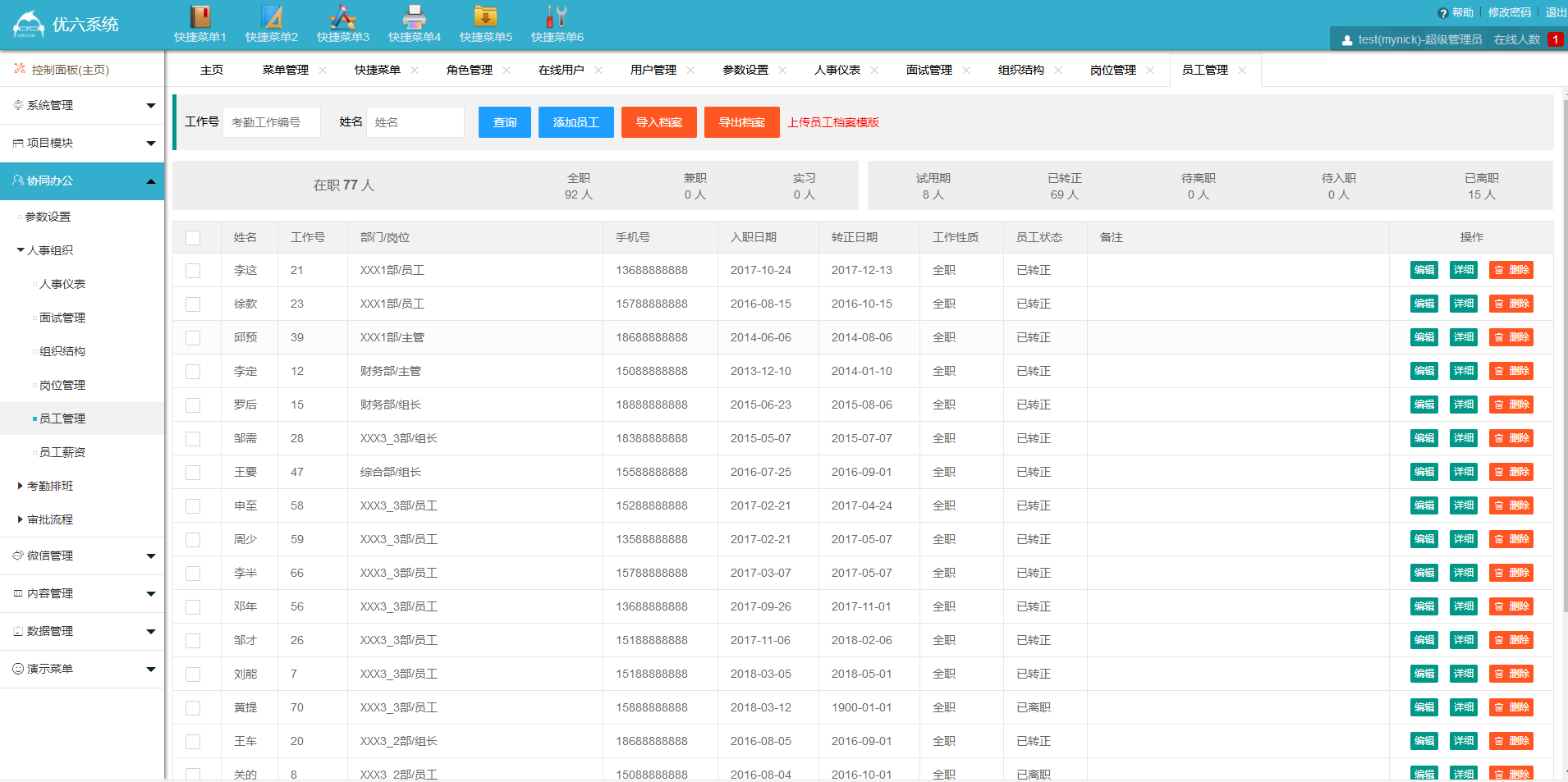Expand 数据管理 dropdown arrow
The image size is (1568, 782).
(151, 631)
